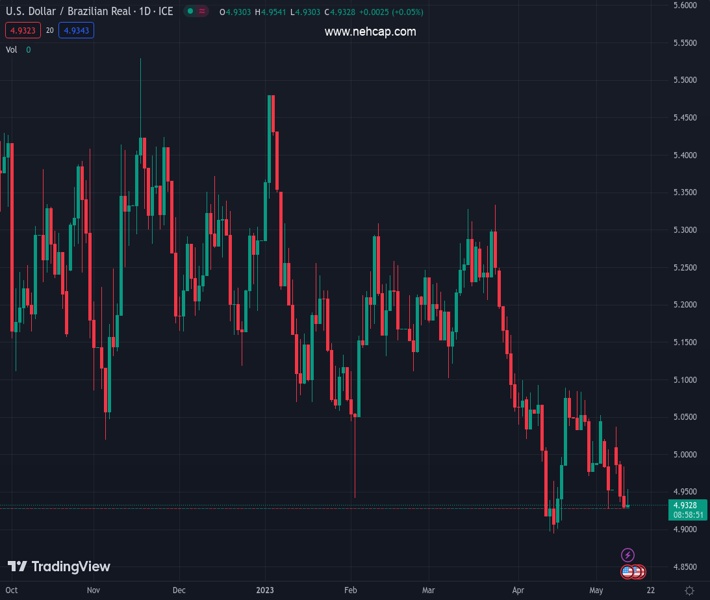Screen dimensions: 710x600
Task: Click the blue buy price 4.9343
Action: [77, 31]
